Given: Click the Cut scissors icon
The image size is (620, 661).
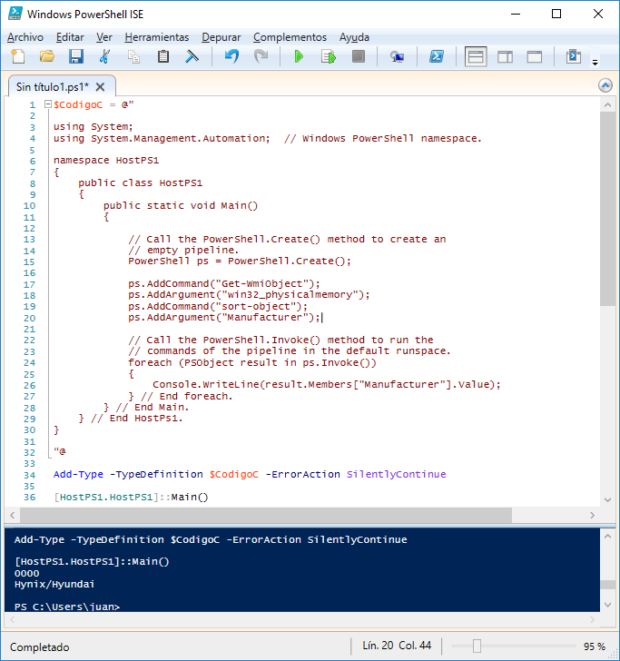Looking at the screenshot, I should click(104, 57).
